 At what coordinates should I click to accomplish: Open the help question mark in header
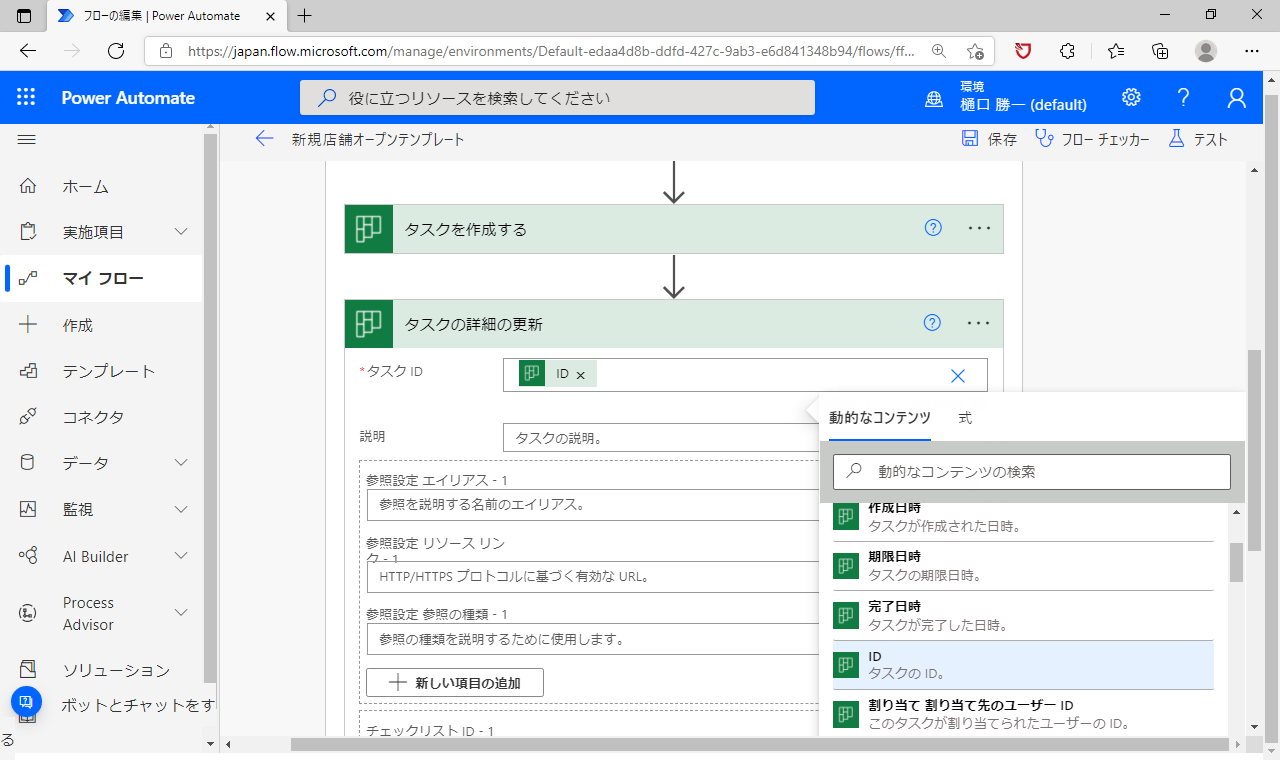point(1184,97)
